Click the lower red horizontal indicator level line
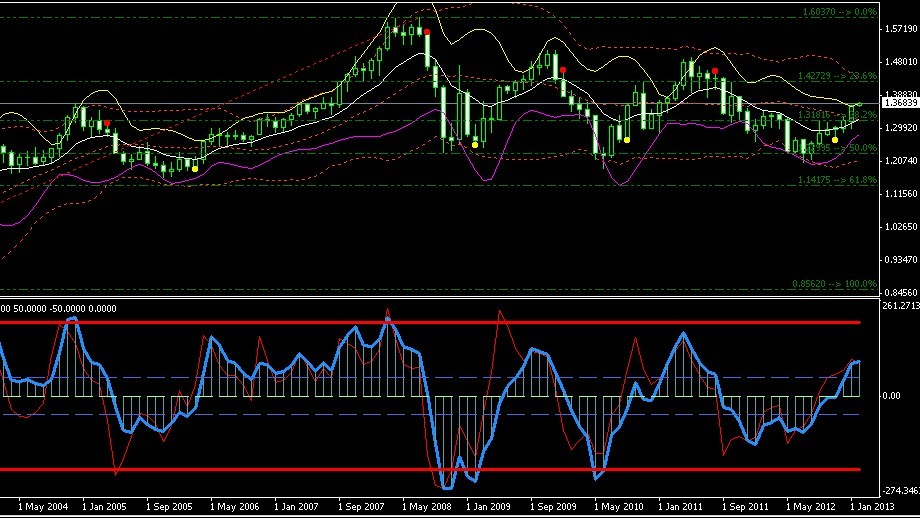The width and height of the screenshot is (920, 518). 430,469
